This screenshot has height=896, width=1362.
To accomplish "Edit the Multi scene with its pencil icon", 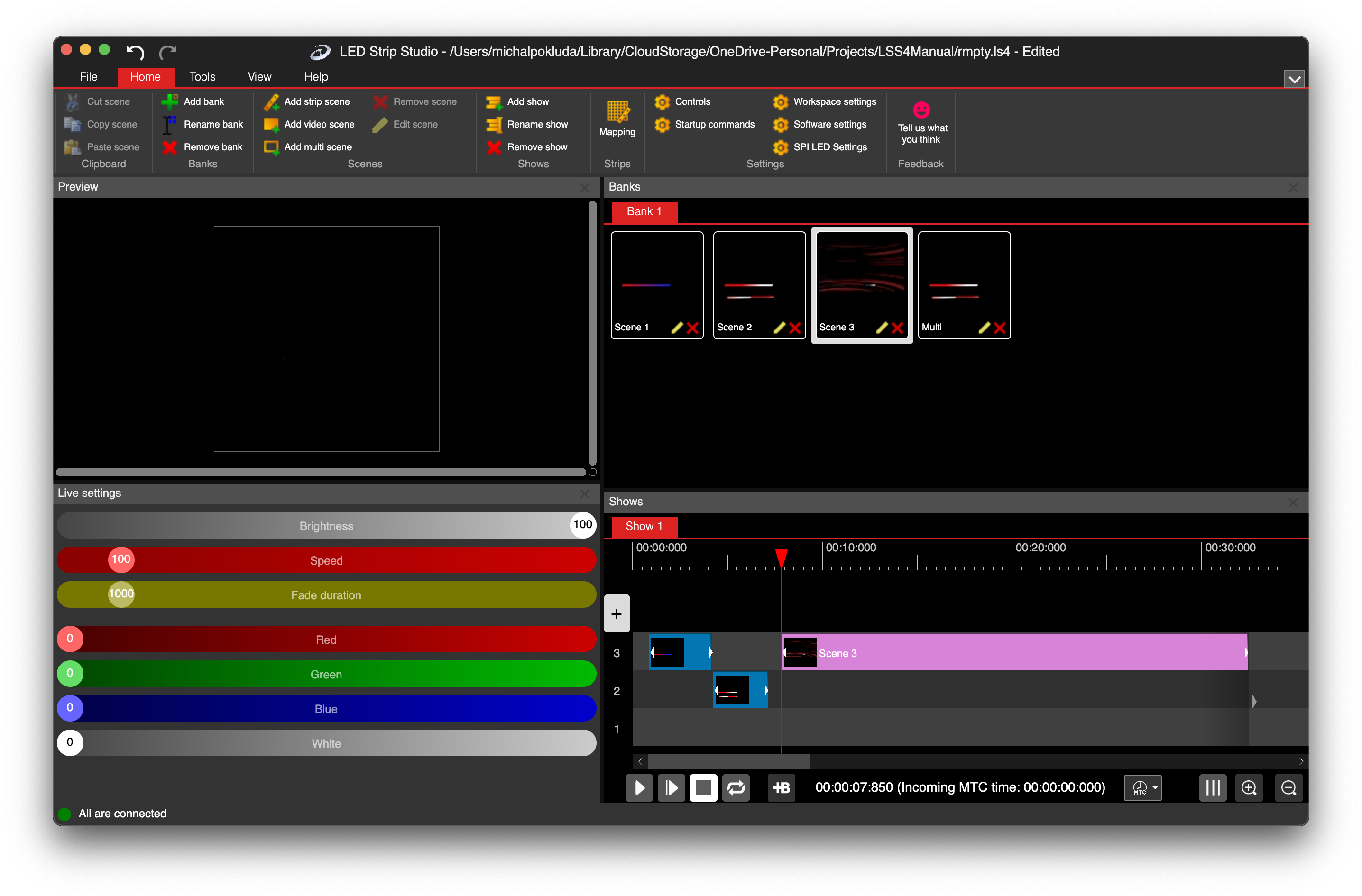I will (x=985, y=327).
